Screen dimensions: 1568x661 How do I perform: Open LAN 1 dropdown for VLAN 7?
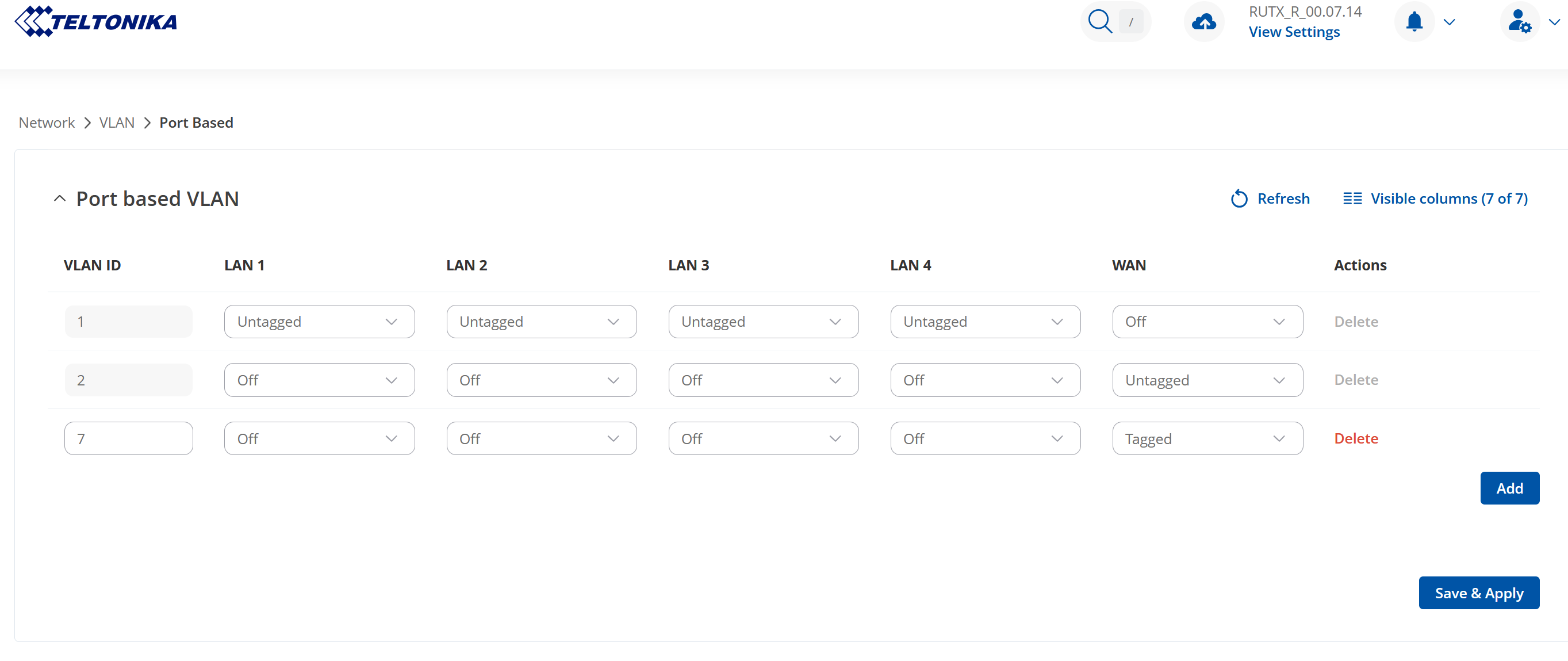tap(320, 438)
